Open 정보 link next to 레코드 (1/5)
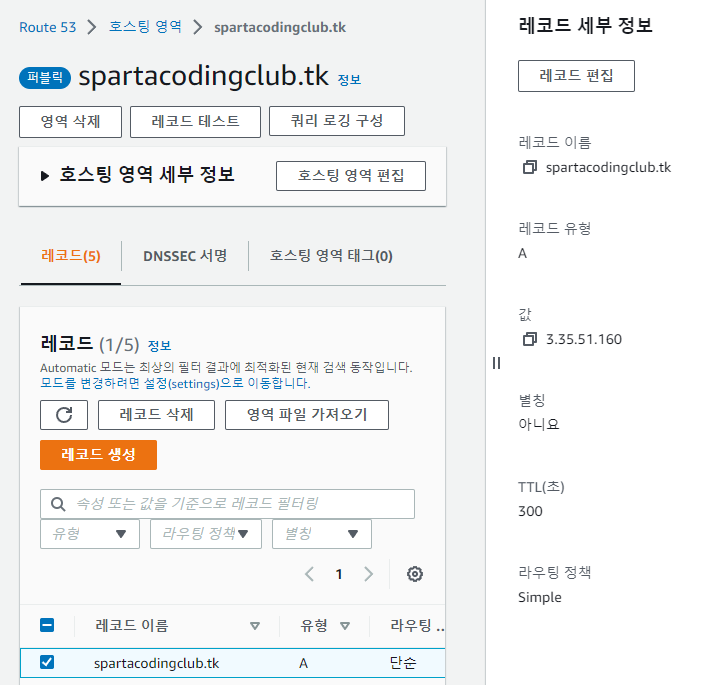 tap(159, 346)
